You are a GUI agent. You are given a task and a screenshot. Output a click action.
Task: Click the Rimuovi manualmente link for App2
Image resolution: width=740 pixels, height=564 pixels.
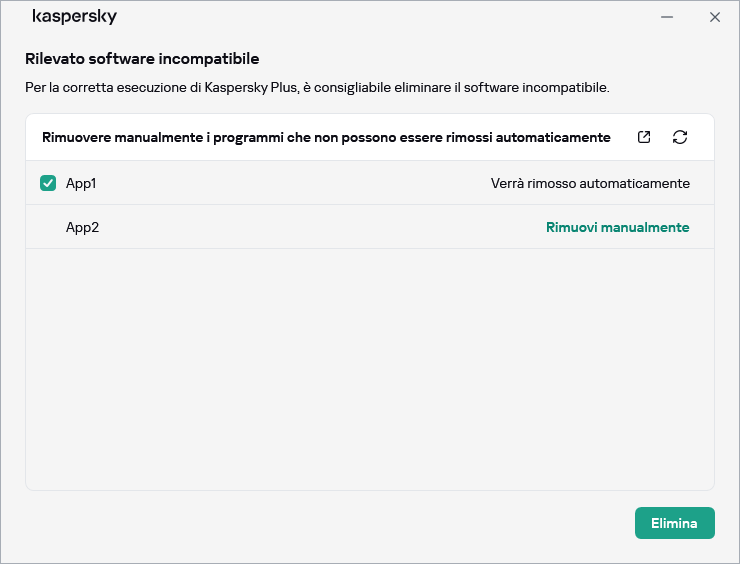tap(617, 227)
